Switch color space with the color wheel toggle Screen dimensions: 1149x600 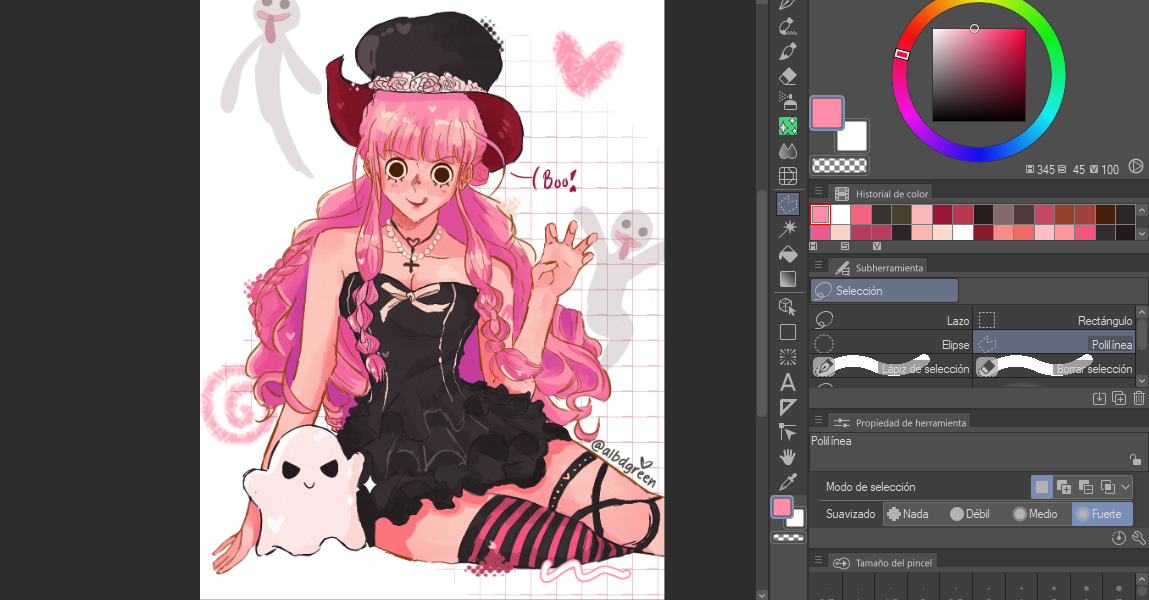pos(1136,166)
